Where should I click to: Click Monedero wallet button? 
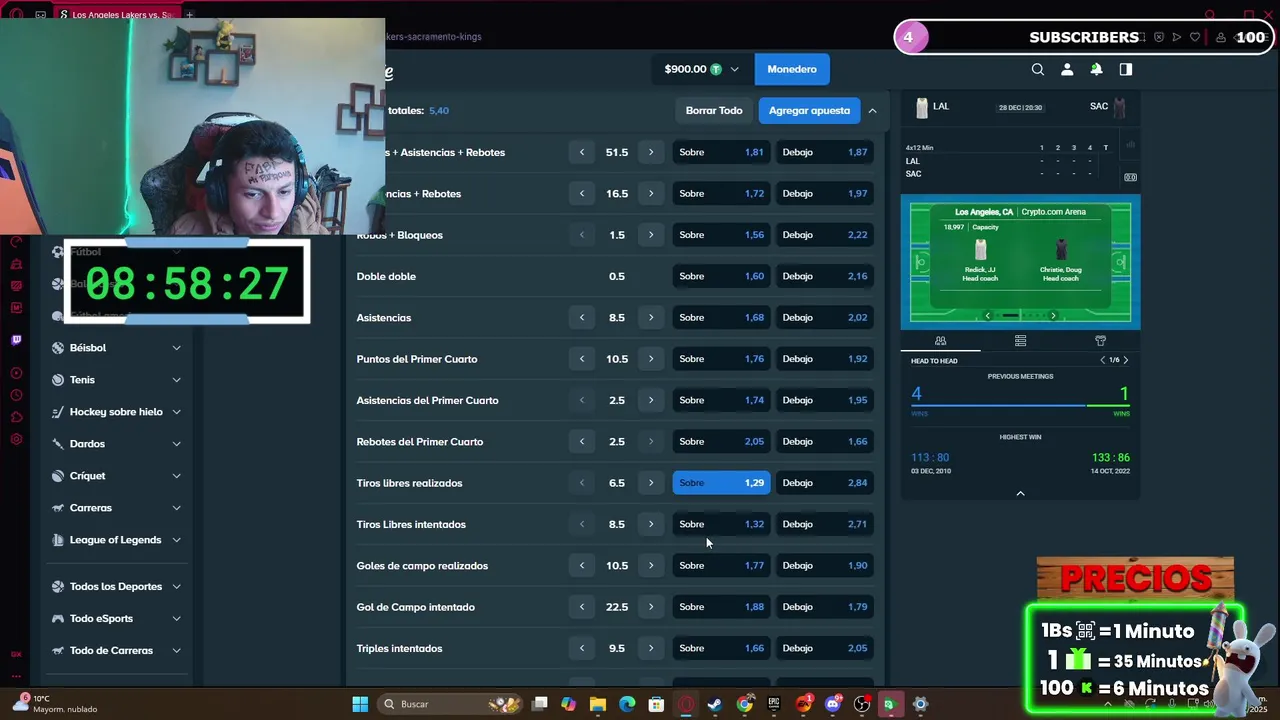coord(792,69)
